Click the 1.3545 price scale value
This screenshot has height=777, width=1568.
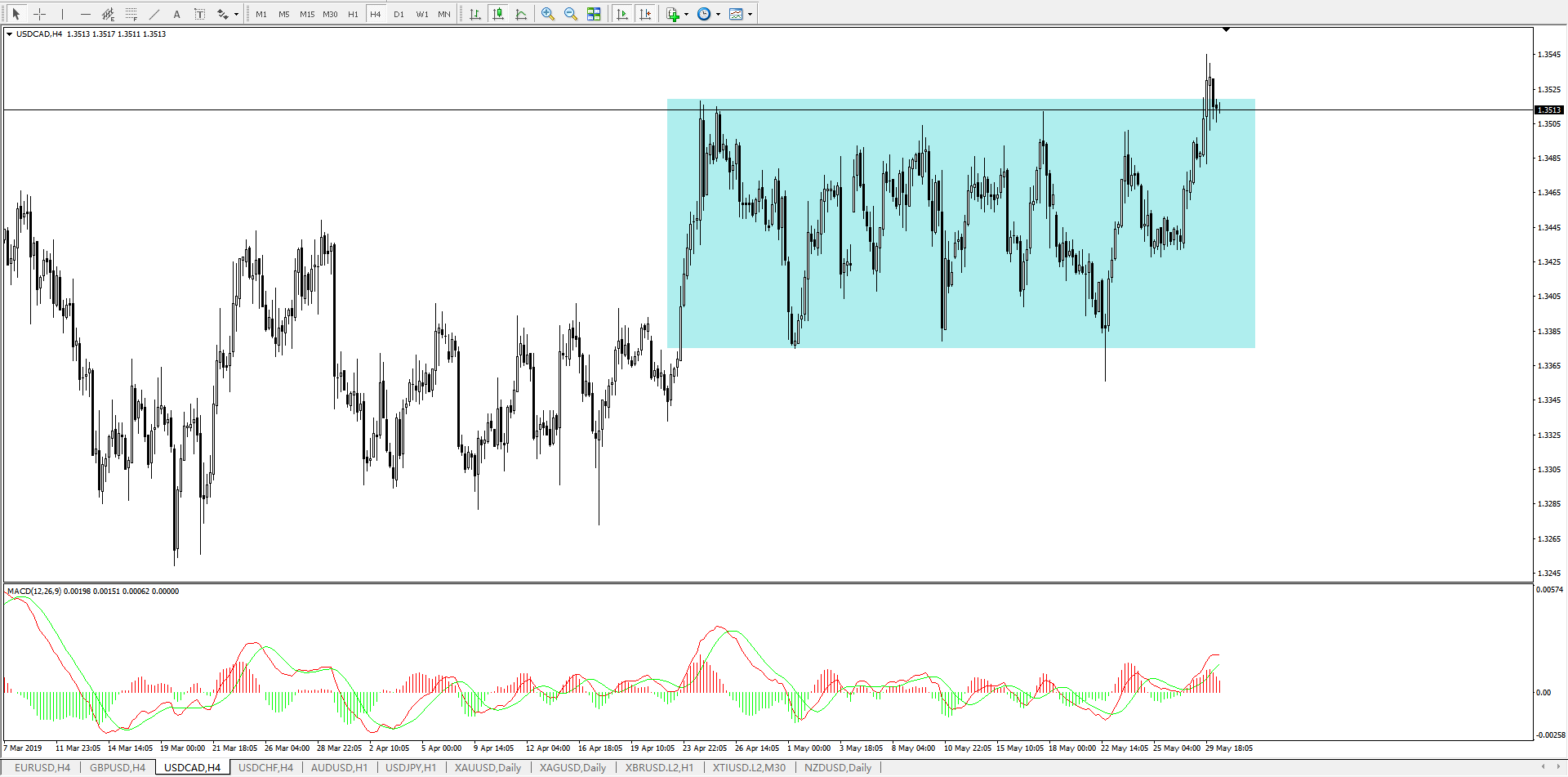[x=1549, y=55]
